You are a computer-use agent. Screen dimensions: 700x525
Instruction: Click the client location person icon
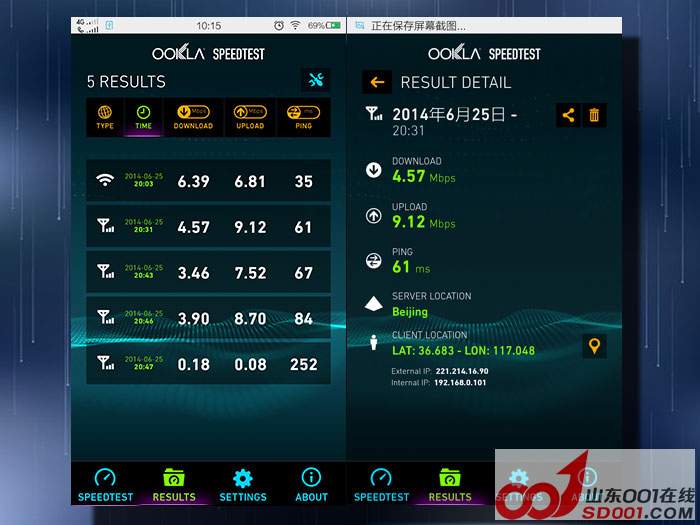pyautogui.click(x=374, y=342)
